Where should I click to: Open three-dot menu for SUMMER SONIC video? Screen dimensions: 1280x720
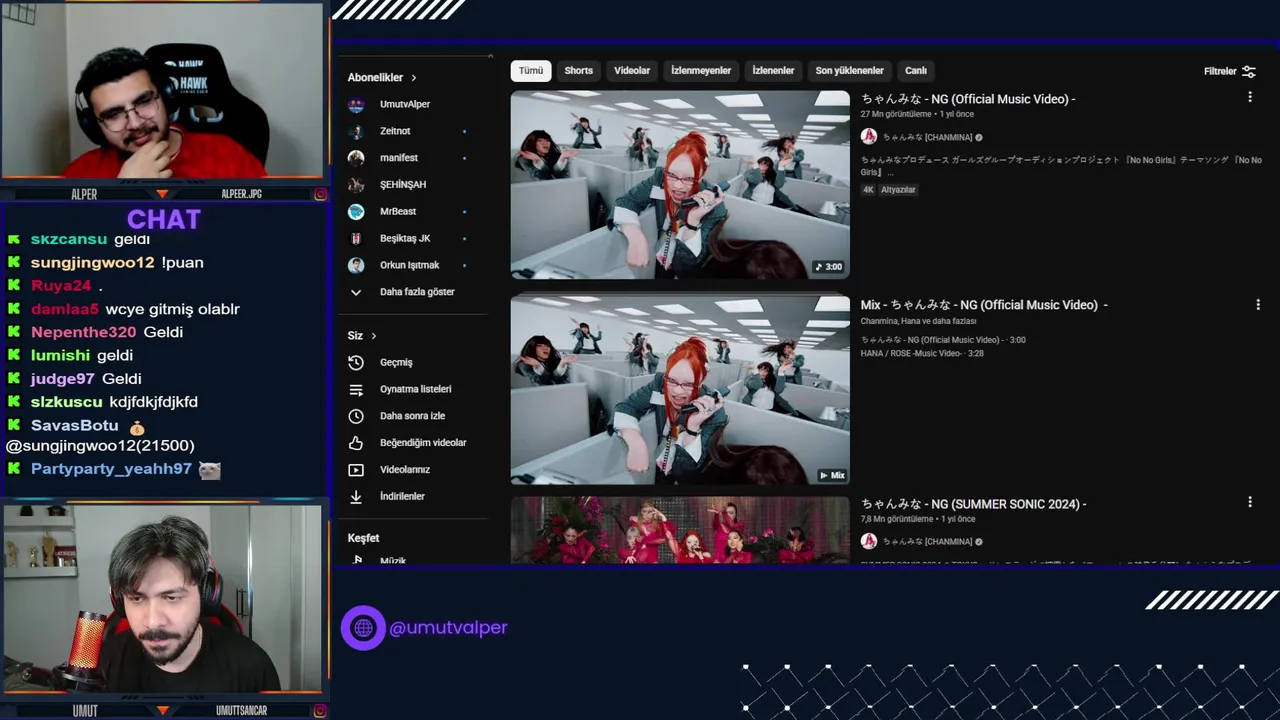point(1249,502)
